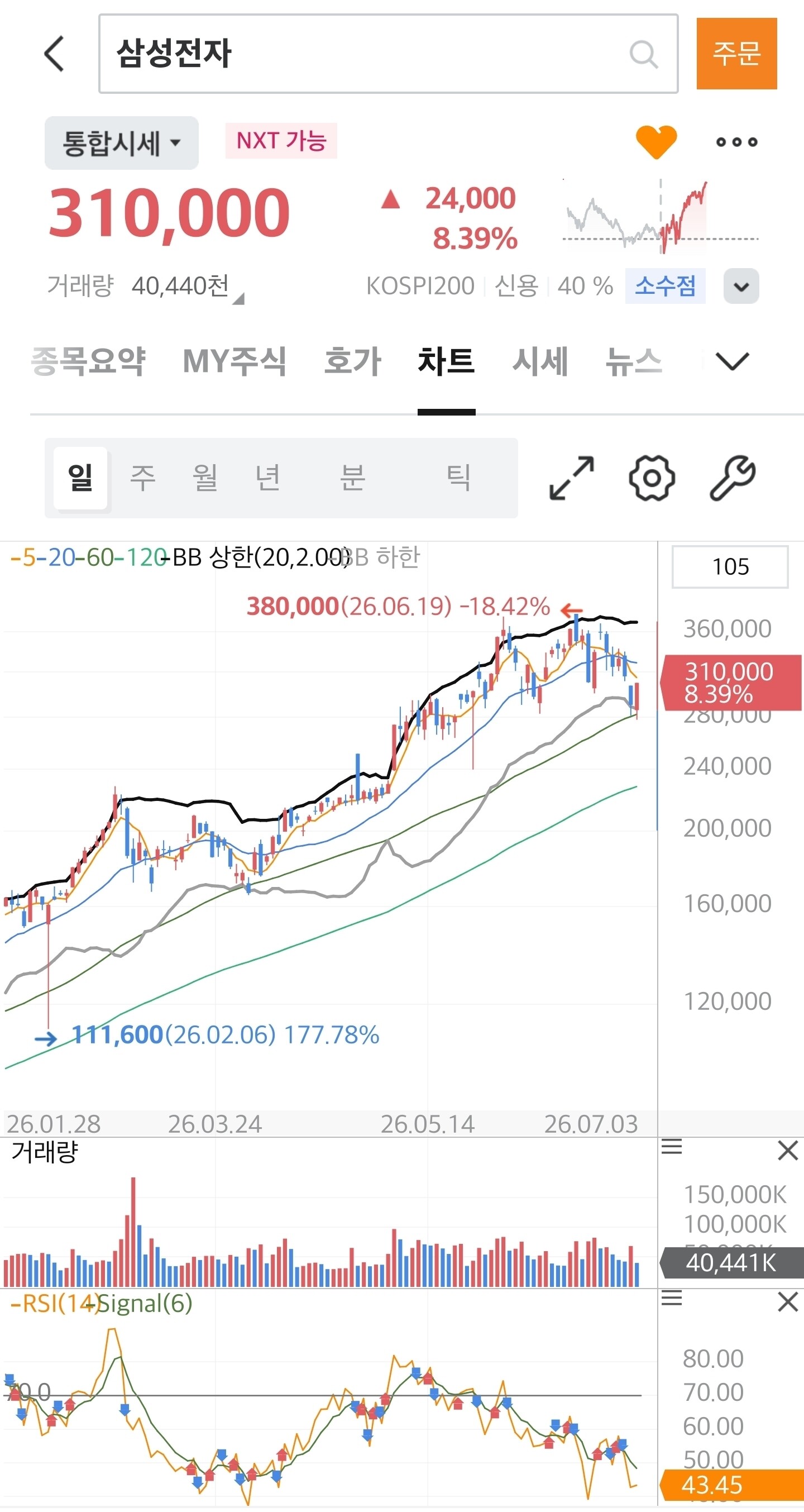804x1512 pixels.
Task: Close the RSI indicator panel
Action: (788, 1301)
